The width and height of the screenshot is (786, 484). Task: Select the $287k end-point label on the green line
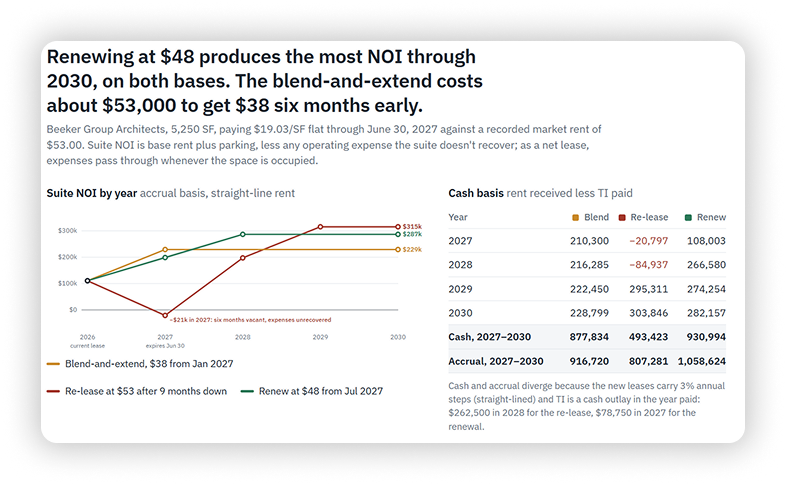[412, 234]
